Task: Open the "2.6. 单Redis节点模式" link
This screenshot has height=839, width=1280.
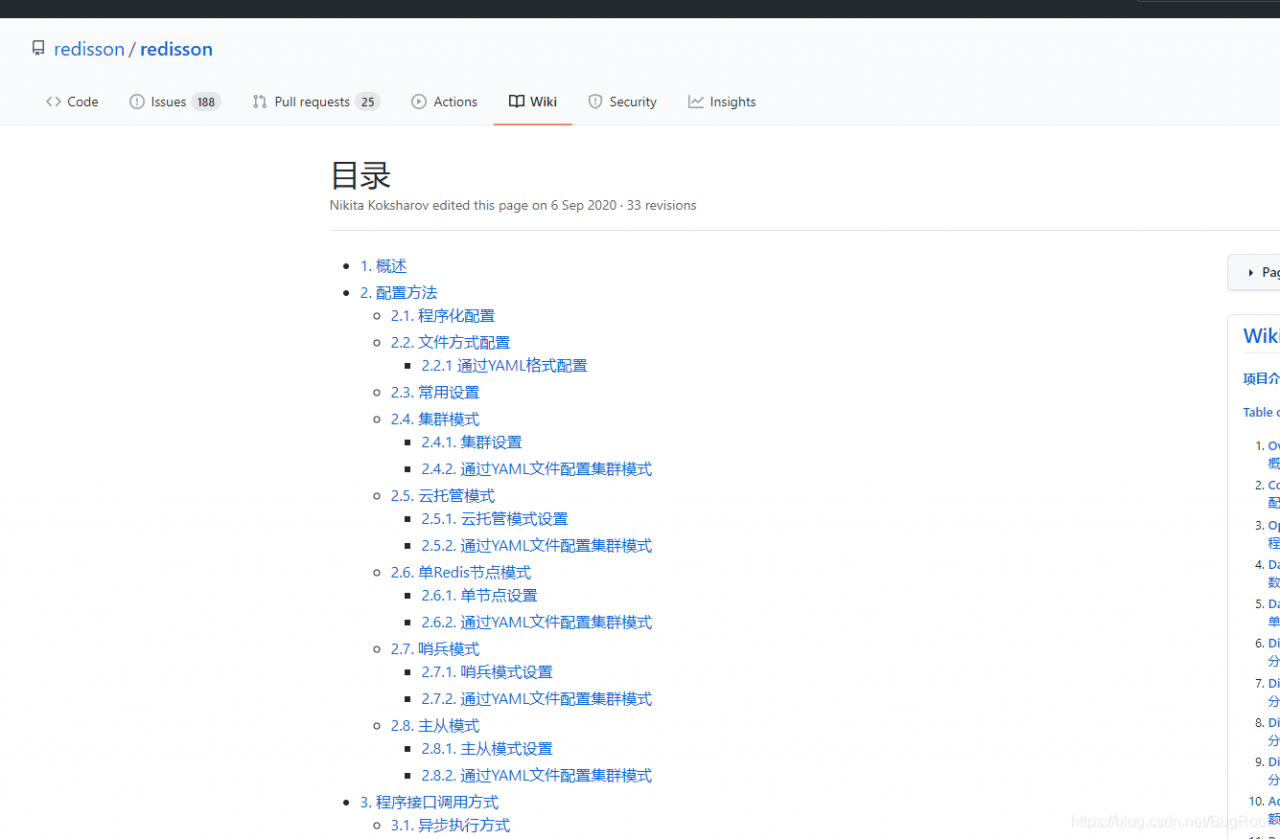Action: click(460, 572)
